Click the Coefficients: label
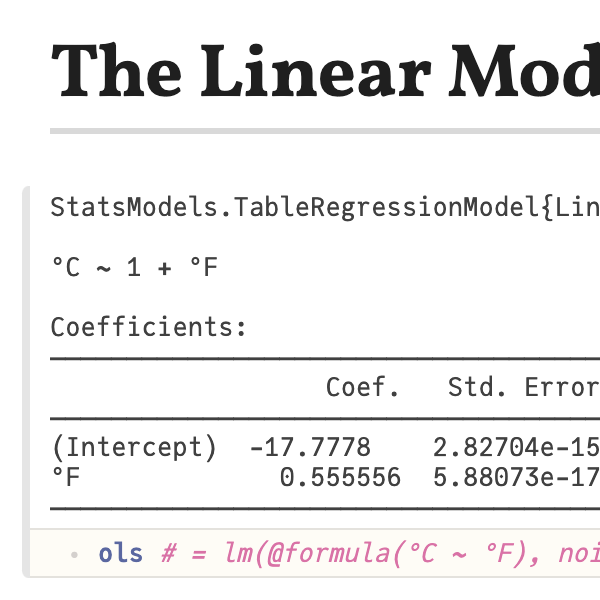 [x=148, y=327]
